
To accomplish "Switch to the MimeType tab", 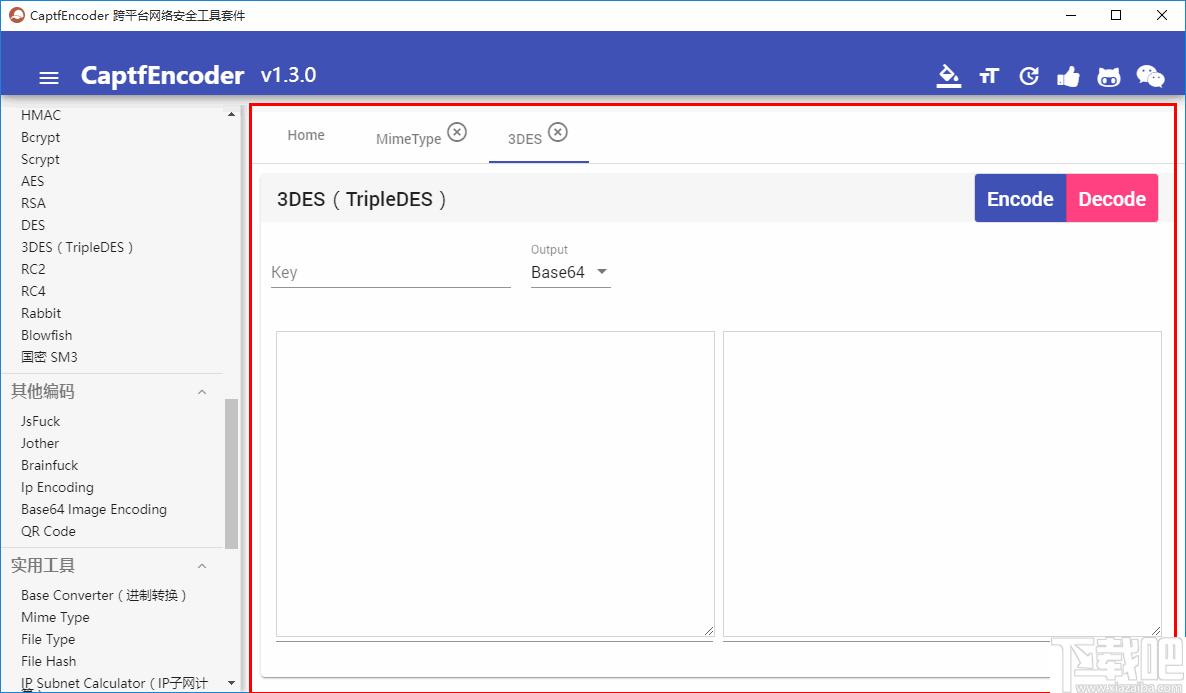I will click(408, 138).
